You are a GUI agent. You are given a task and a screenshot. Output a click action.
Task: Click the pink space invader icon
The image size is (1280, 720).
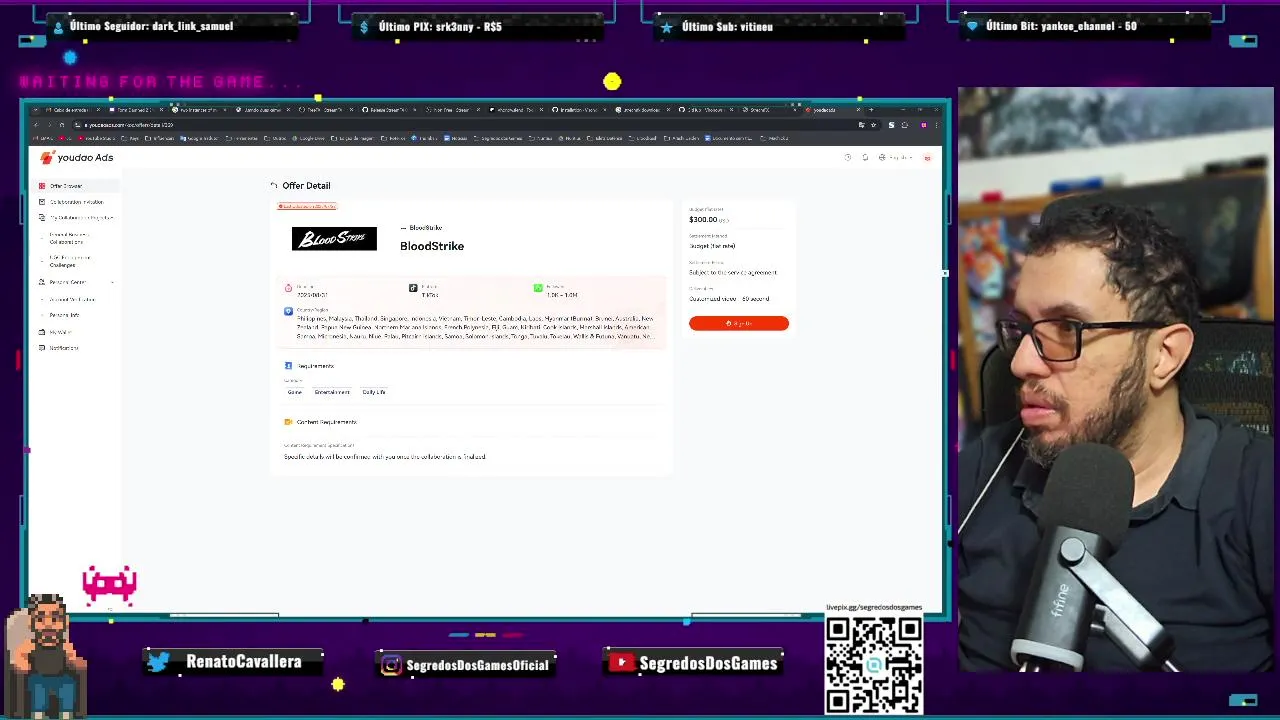click(x=109, y=585)
